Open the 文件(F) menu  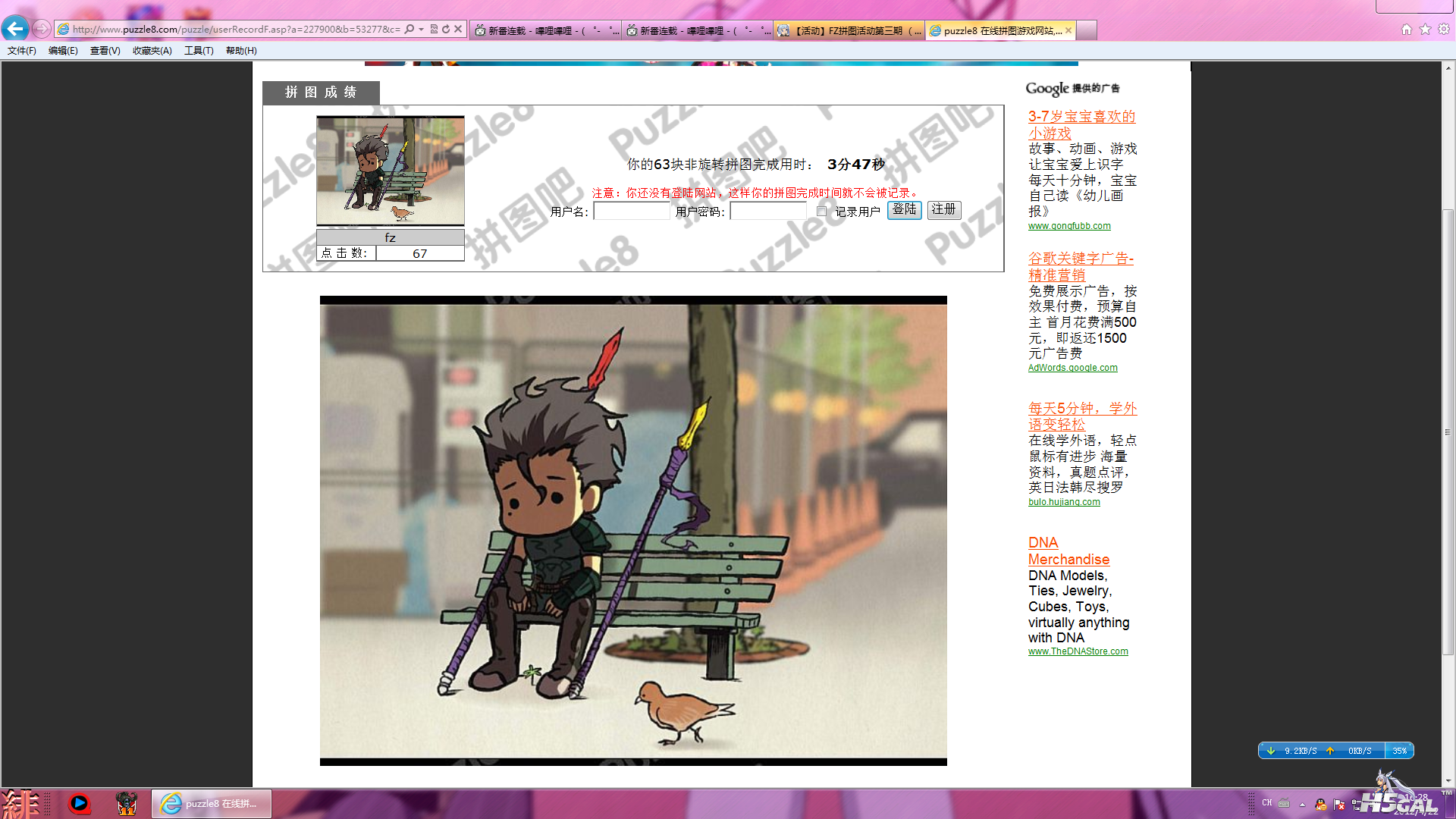tap(22, 51)
